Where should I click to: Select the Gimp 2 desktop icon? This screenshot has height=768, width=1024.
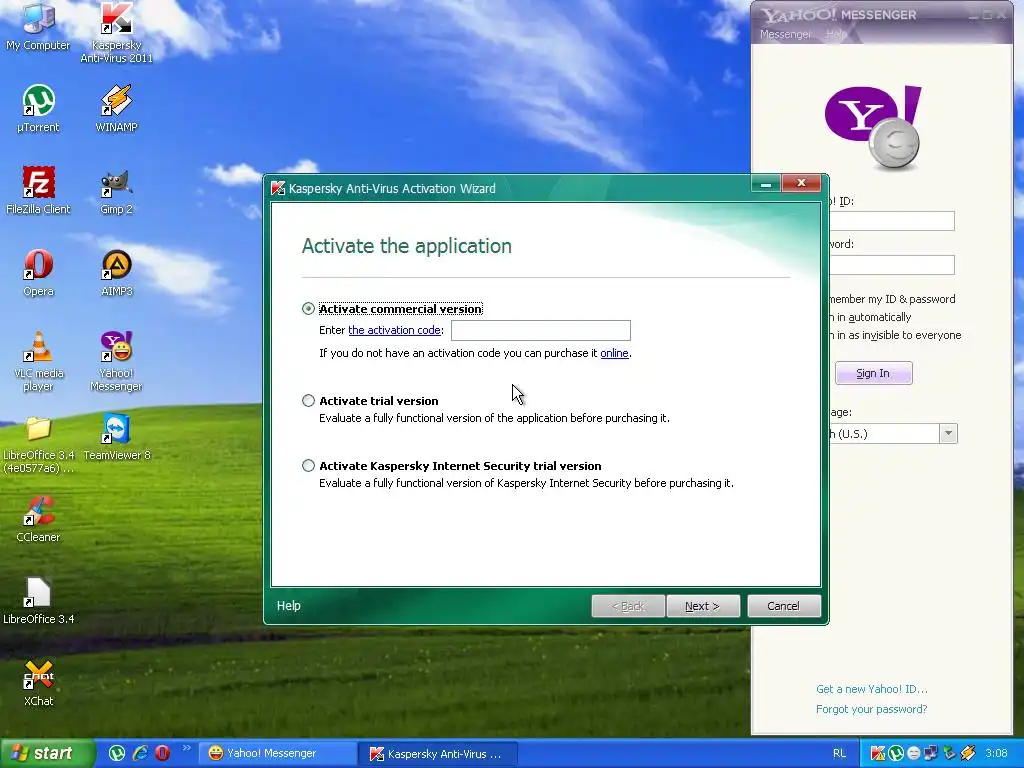coord(116,191)
